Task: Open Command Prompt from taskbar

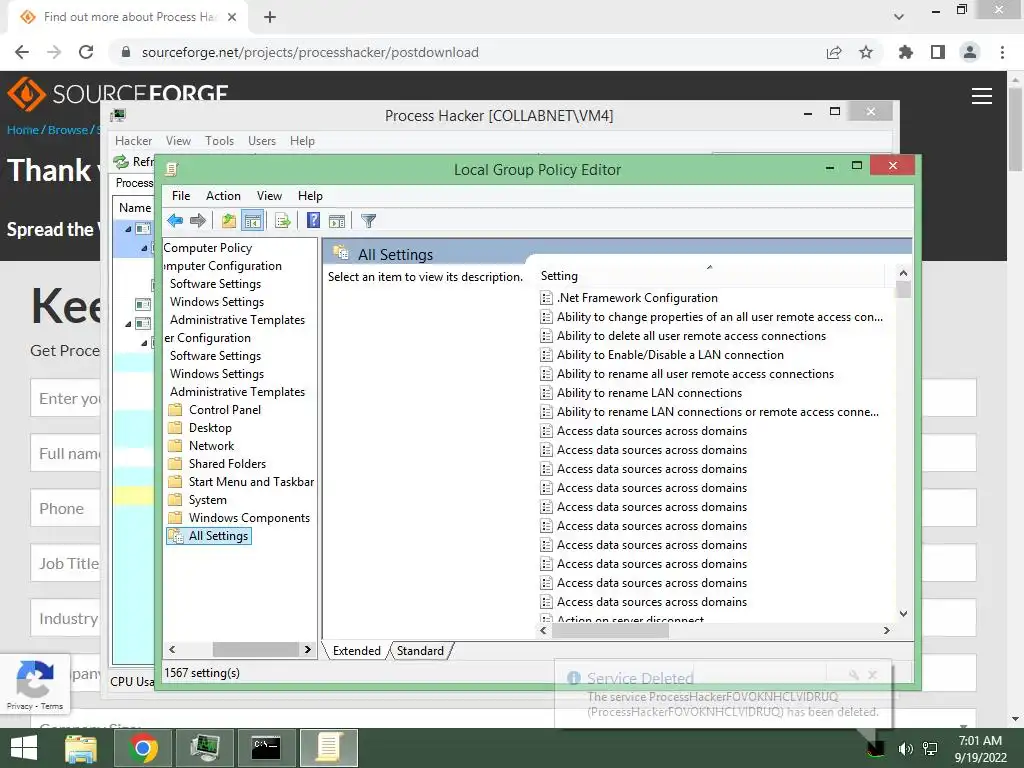Action: 266,748
